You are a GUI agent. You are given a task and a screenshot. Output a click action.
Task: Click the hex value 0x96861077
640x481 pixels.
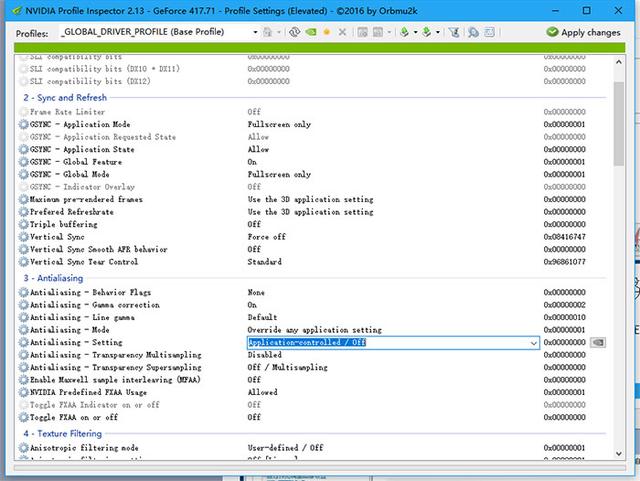coord(564,262)
